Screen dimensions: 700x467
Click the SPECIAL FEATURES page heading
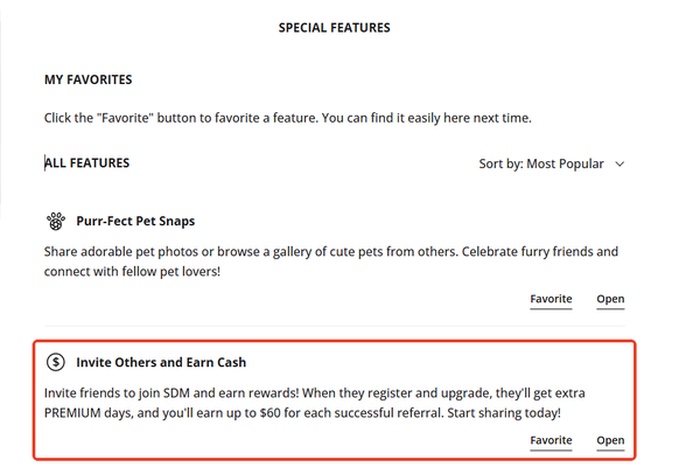point(334,28)
